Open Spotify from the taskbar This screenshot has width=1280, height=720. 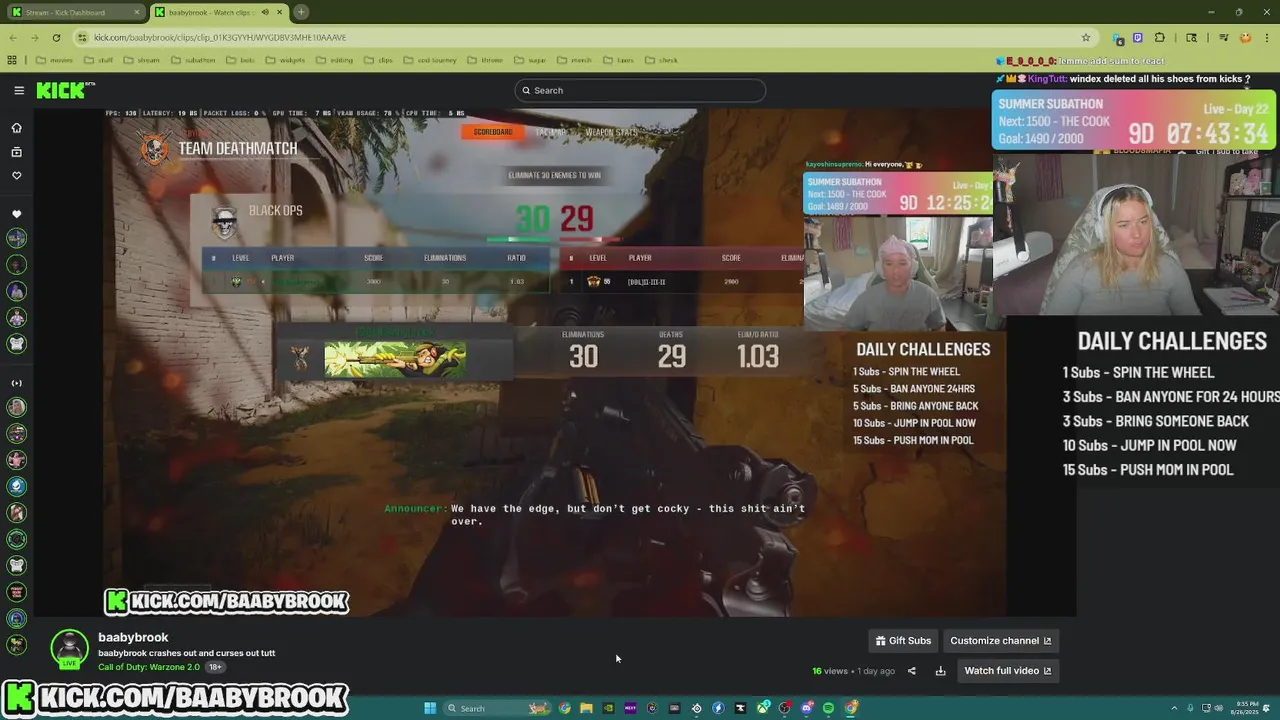click(828, 708)
